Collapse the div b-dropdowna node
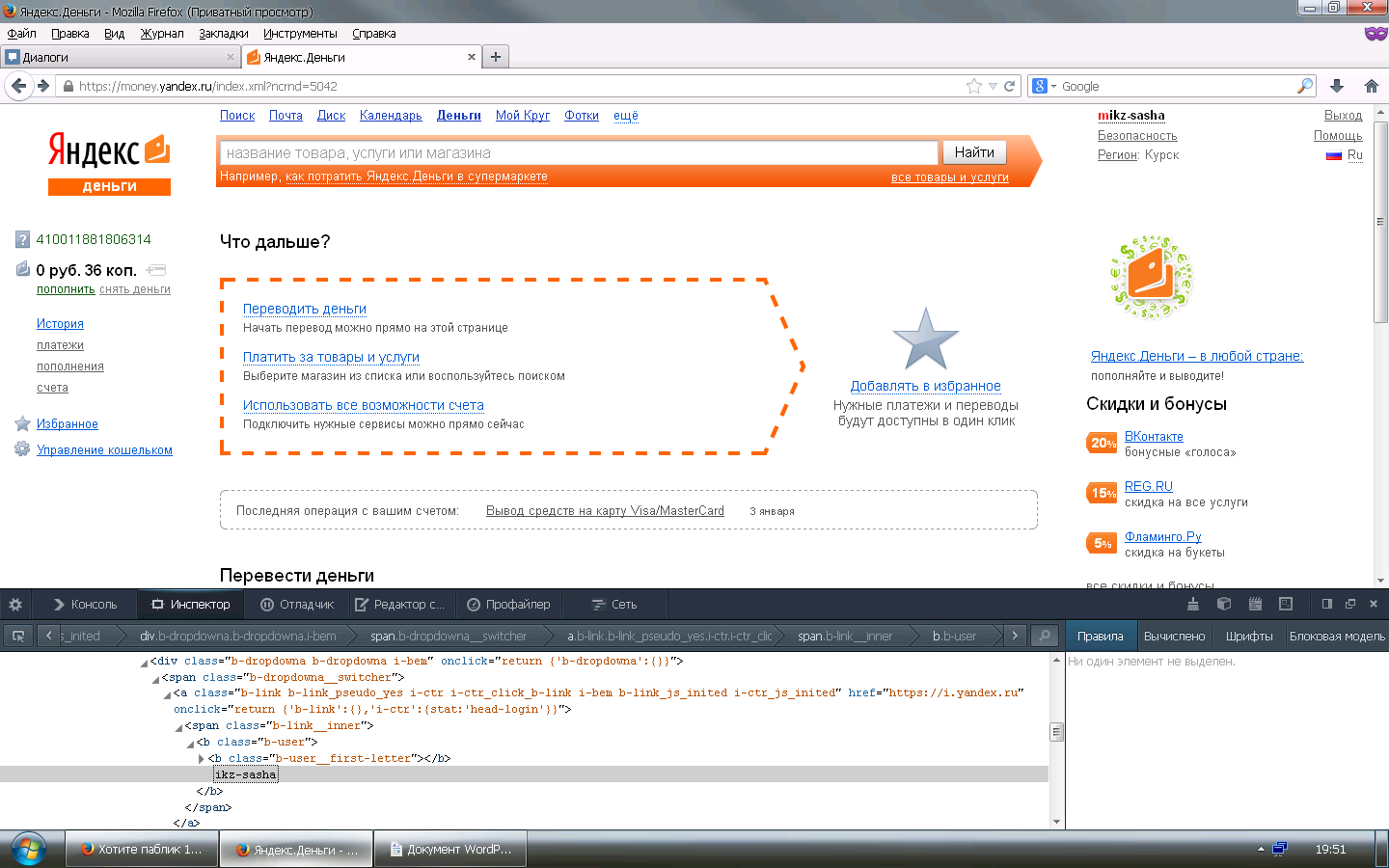Image resolution: width=1389 pixels, height=868 pixels. point(144,663)
